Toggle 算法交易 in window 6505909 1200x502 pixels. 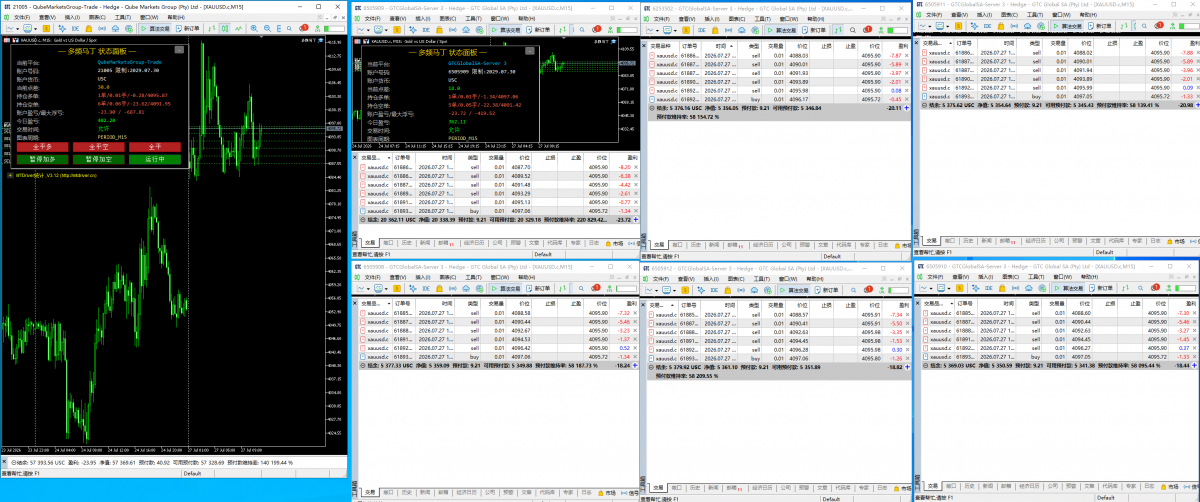(x=505, y=30)
